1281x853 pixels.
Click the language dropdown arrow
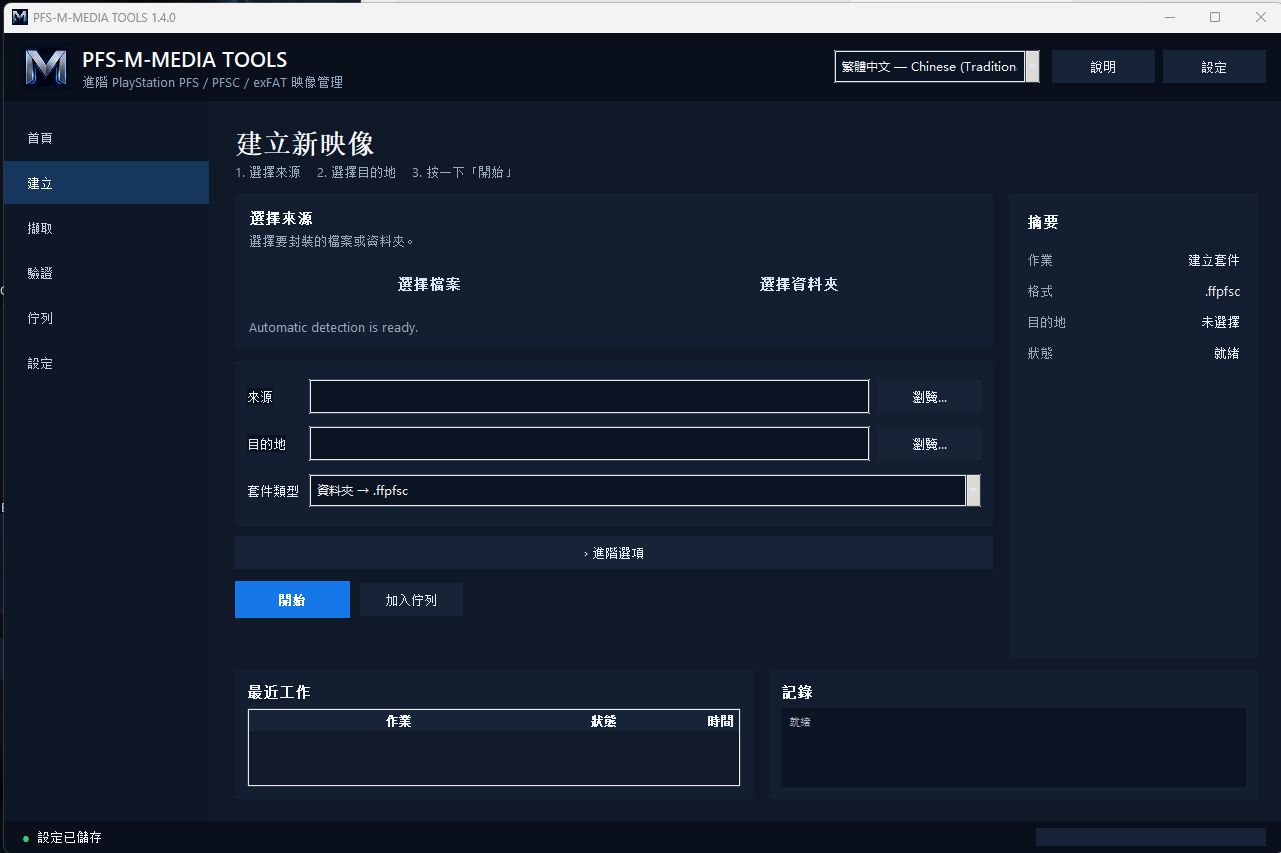(1032, 67)
